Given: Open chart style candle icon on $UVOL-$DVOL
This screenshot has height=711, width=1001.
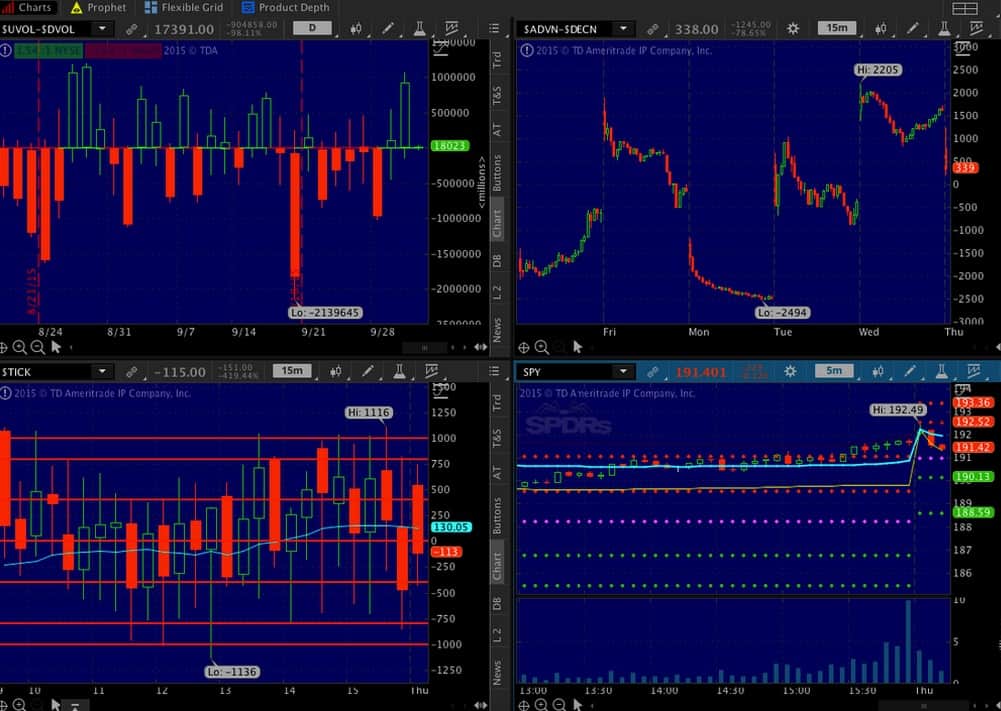Looking at the screenshot, I should point(356,29).
